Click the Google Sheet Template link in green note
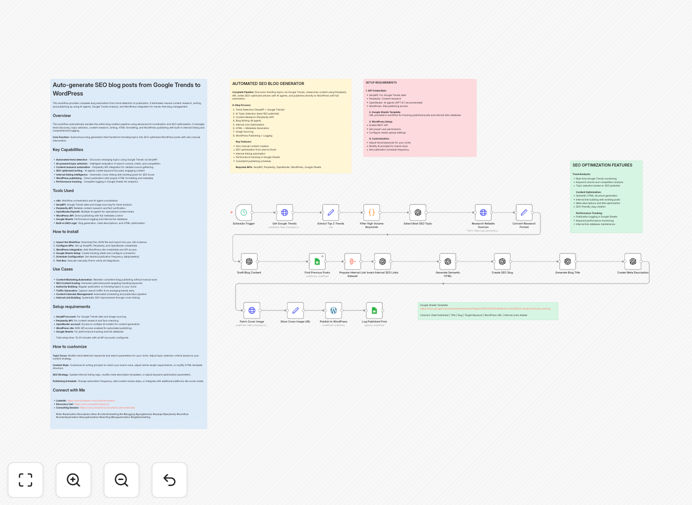Viewport: 692px width, 505px height. tap(485, 309)
